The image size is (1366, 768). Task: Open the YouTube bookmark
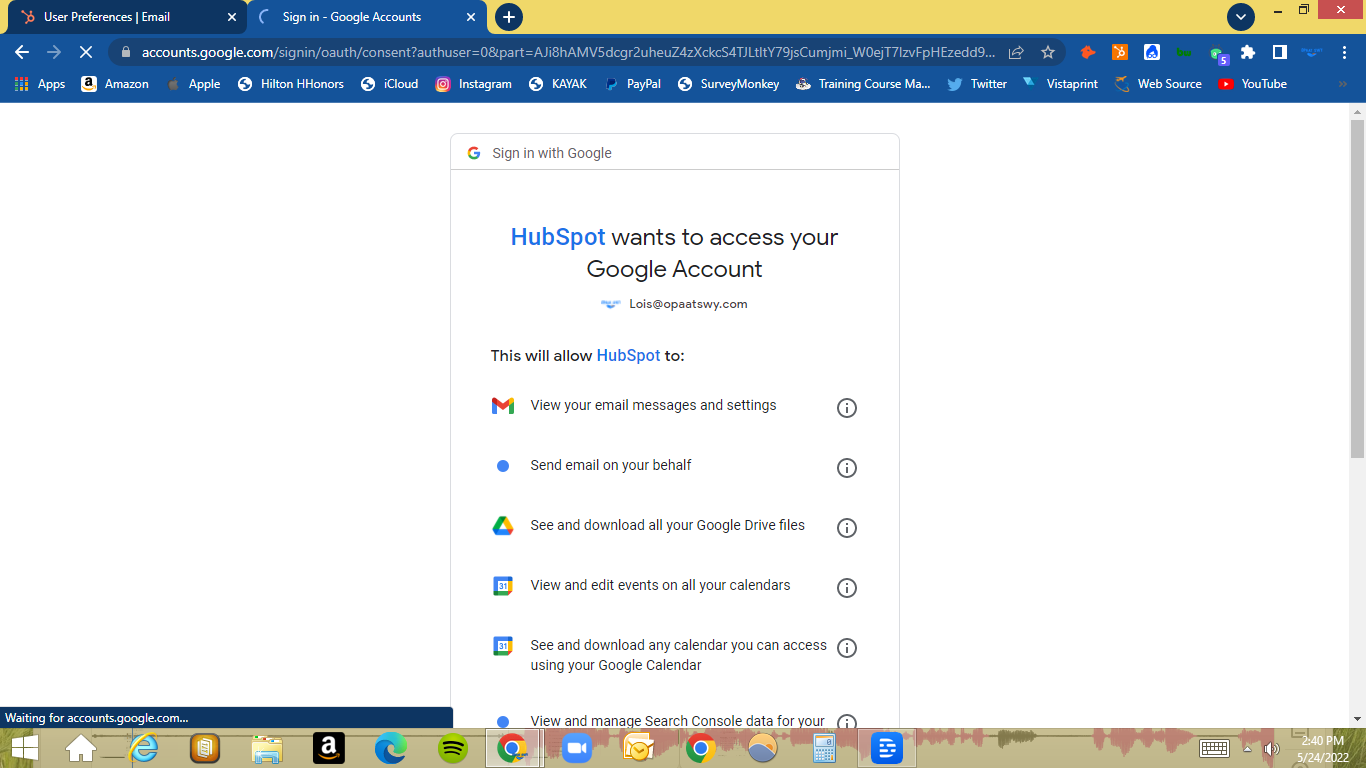1252,84
